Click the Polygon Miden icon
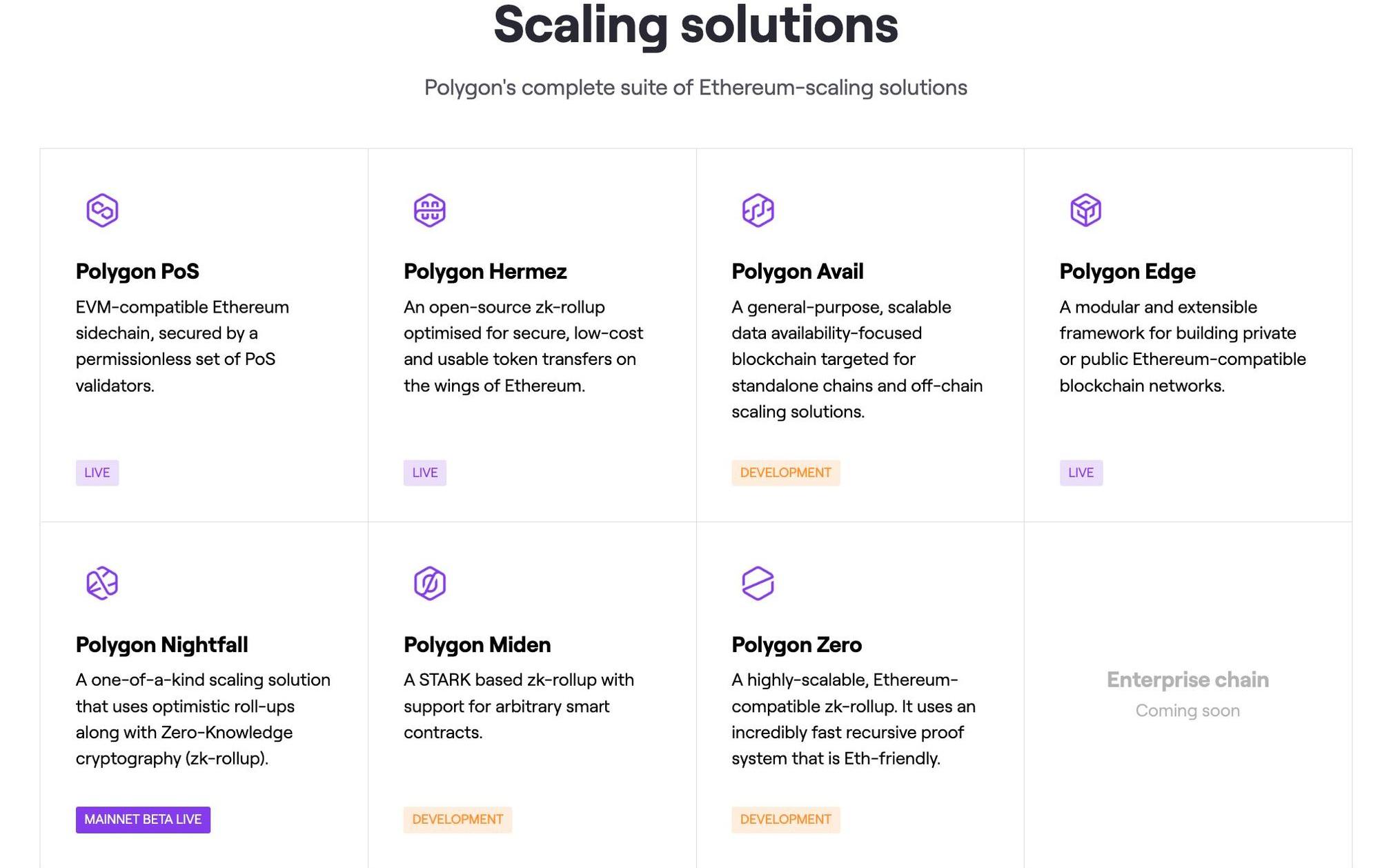 (x=429, y=583)
